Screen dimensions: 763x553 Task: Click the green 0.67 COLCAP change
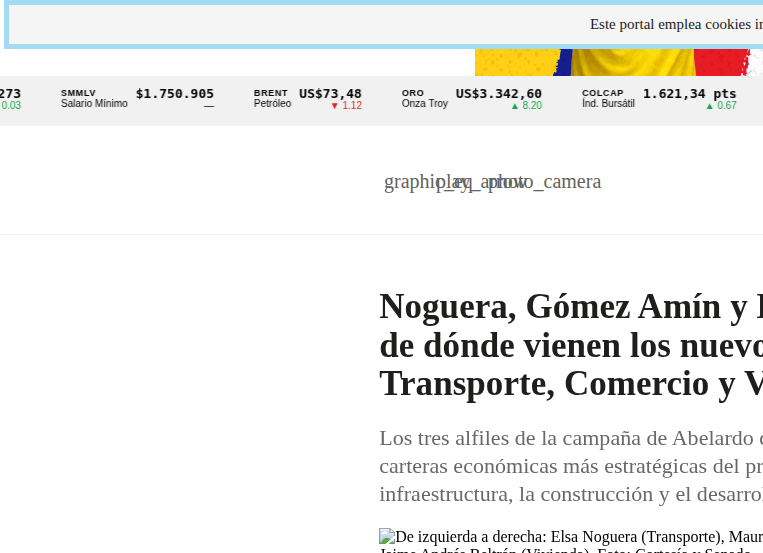point(721,106)
